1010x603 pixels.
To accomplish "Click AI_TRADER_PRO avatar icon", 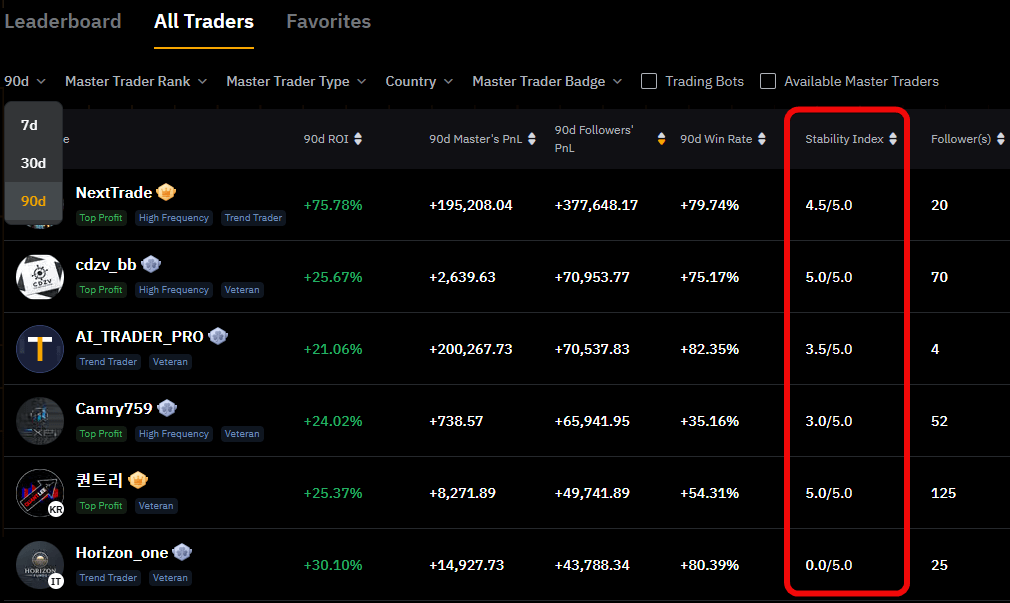I will (x=40, y=349).
